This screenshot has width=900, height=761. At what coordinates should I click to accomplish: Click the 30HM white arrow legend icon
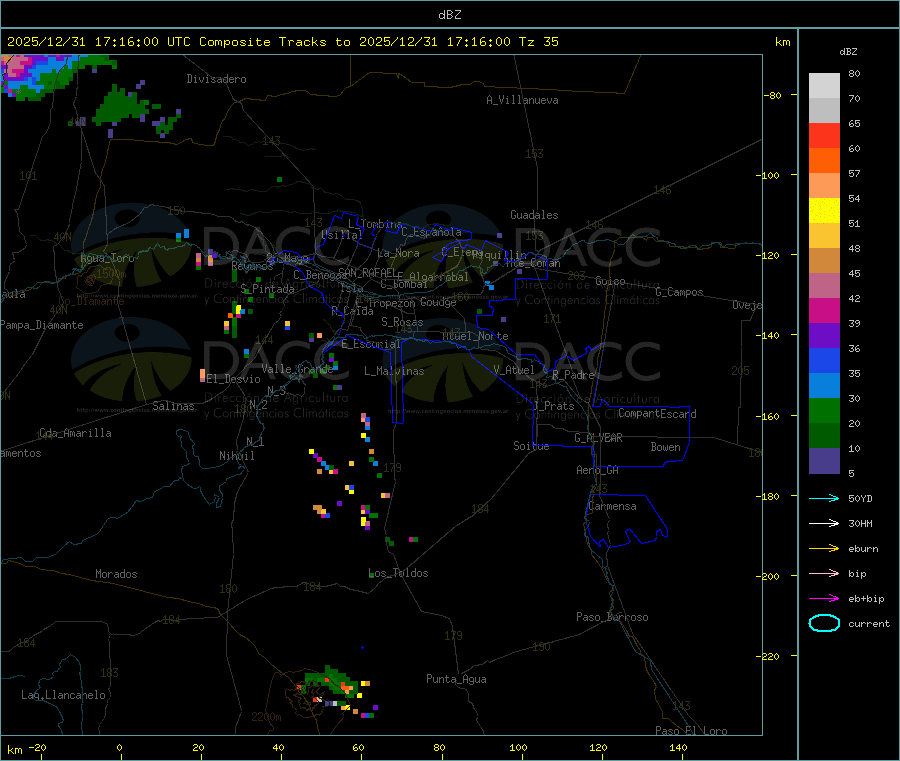(x=824, y=523)
